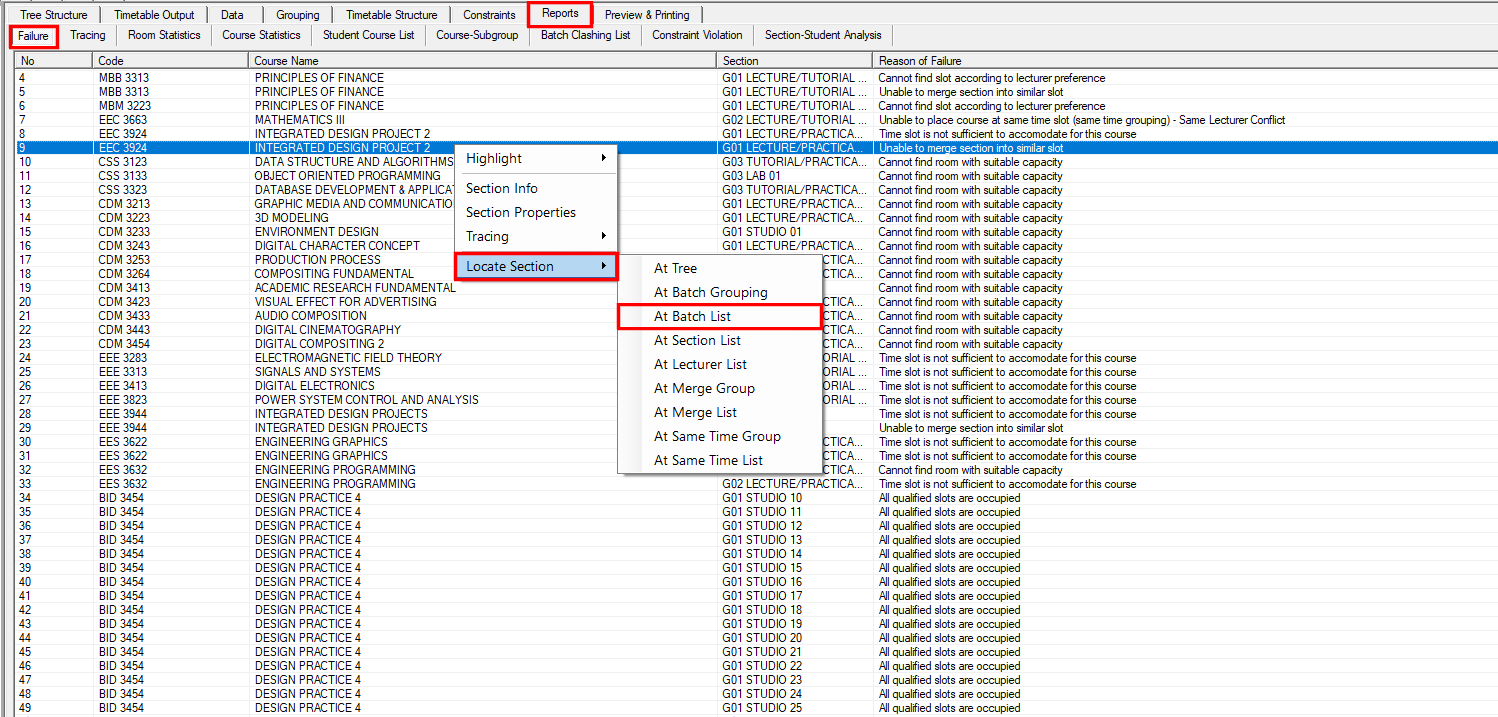Select the G01 STUDIO 10 section cell
1498x717 pixels.
(x=762, y=498)
